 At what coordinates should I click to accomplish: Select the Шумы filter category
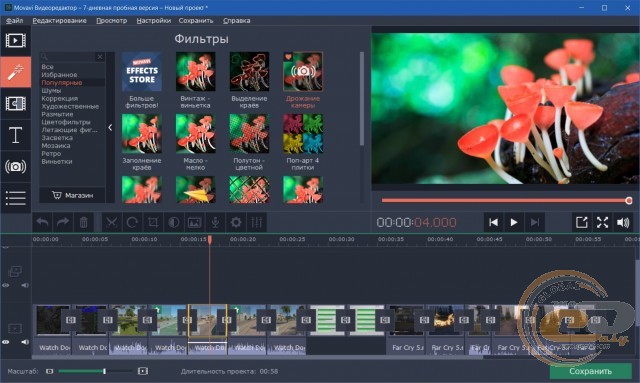[51, 91]
